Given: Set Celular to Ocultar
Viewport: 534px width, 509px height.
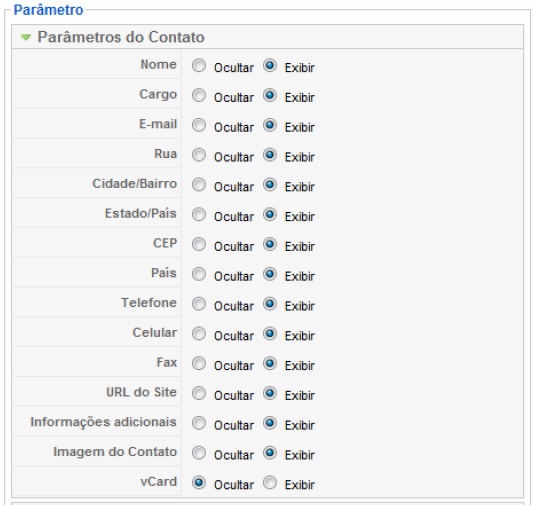Looking at the screenshot, I should pyautogui.click(x=199, y=334).
